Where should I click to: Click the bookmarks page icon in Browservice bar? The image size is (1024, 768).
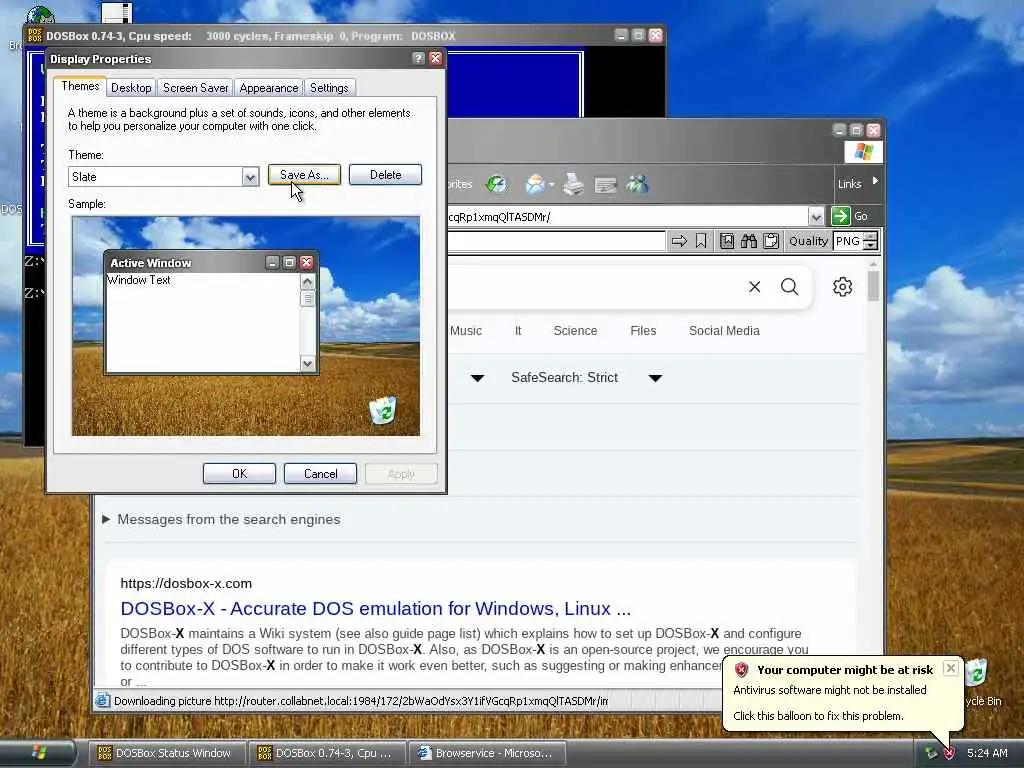tap(727, 241)
